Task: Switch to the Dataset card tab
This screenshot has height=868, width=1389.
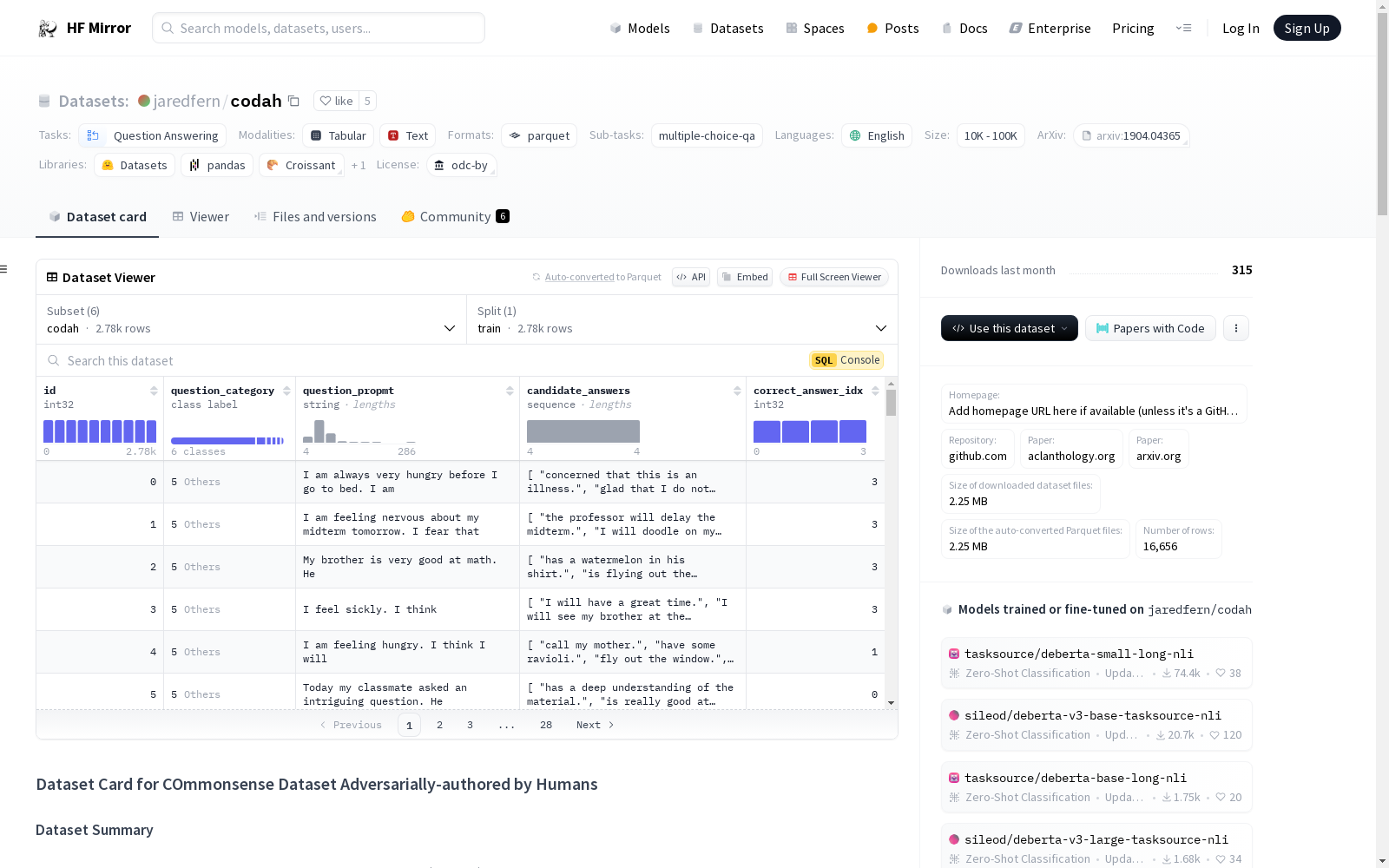Action: click(97, 217)
